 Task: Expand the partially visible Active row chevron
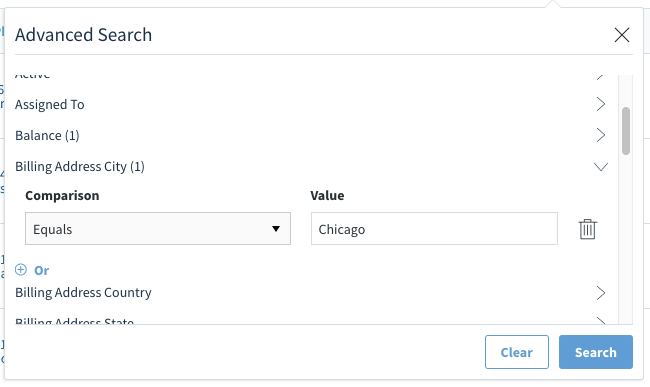point(600,77)
